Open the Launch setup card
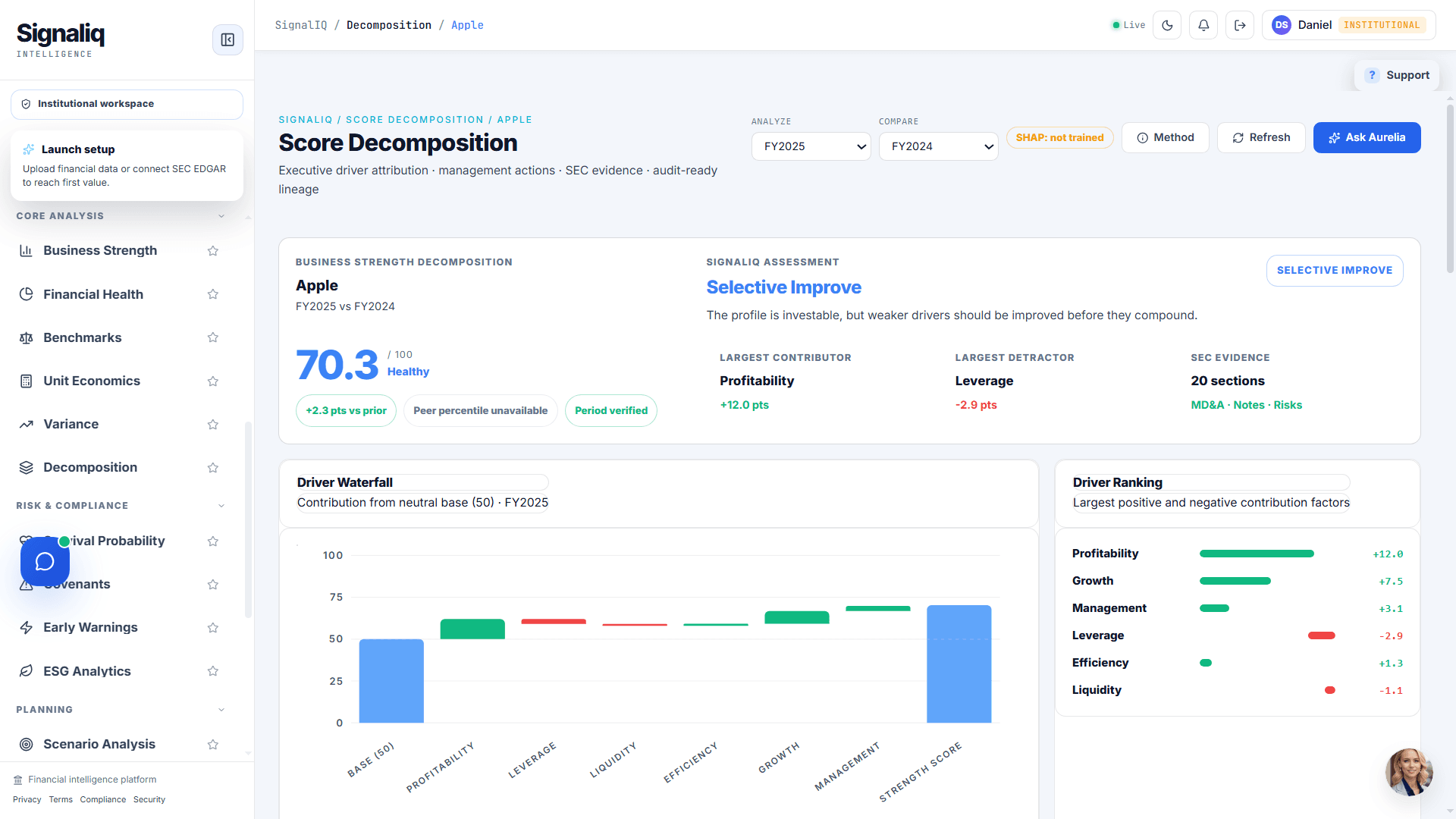 pyautogui.click(x=127, y=165)
